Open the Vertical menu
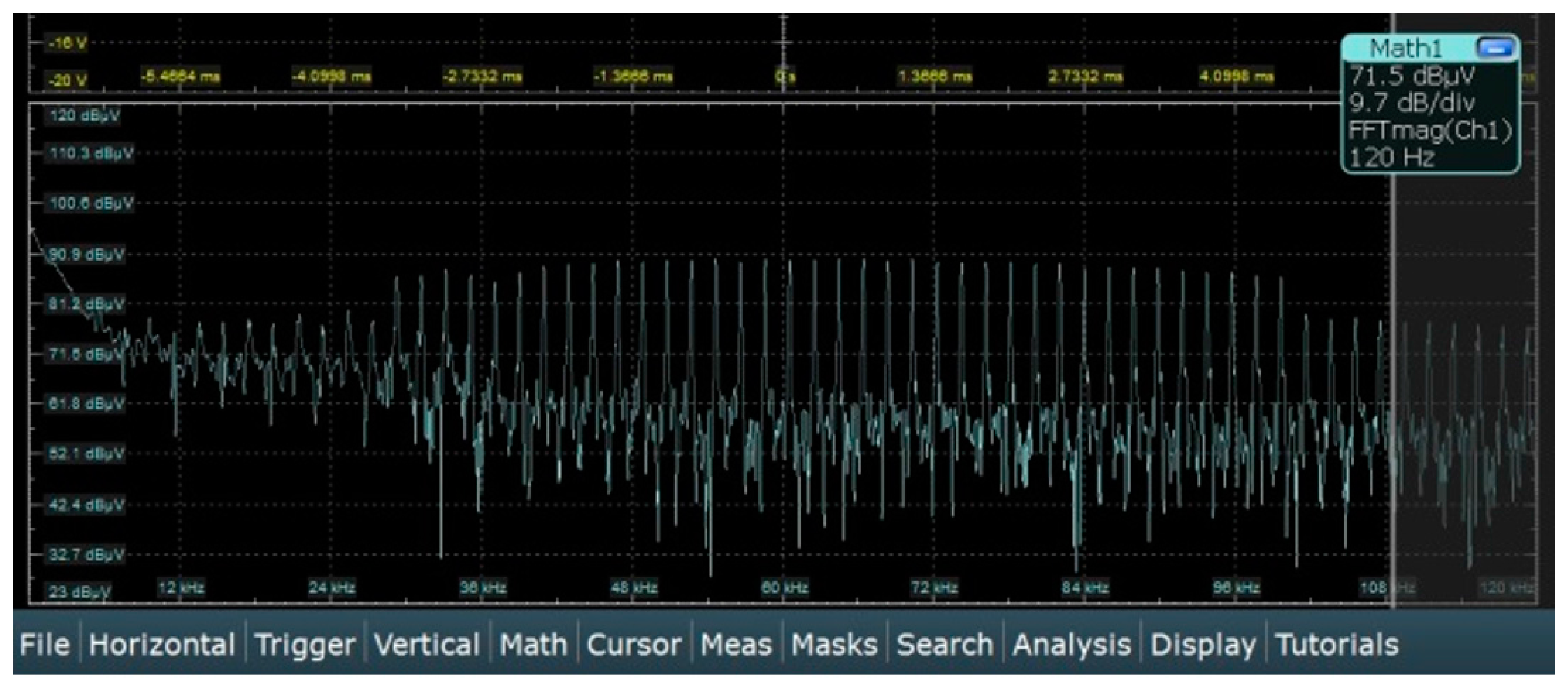The height and width of the screenshot is (688, 1568). 427,644
